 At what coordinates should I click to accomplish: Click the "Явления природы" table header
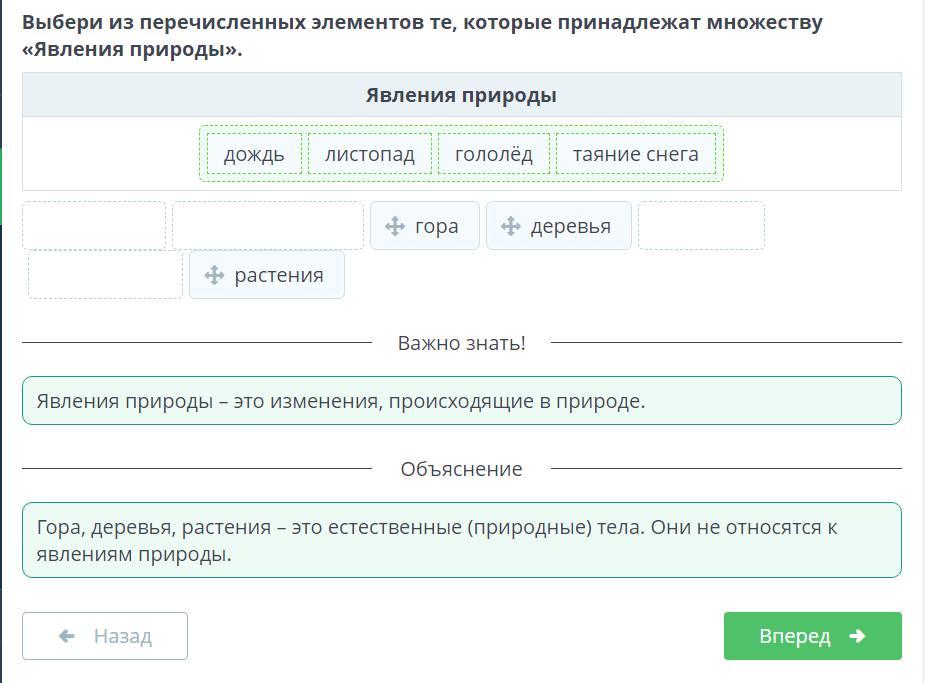pos(461,95)
